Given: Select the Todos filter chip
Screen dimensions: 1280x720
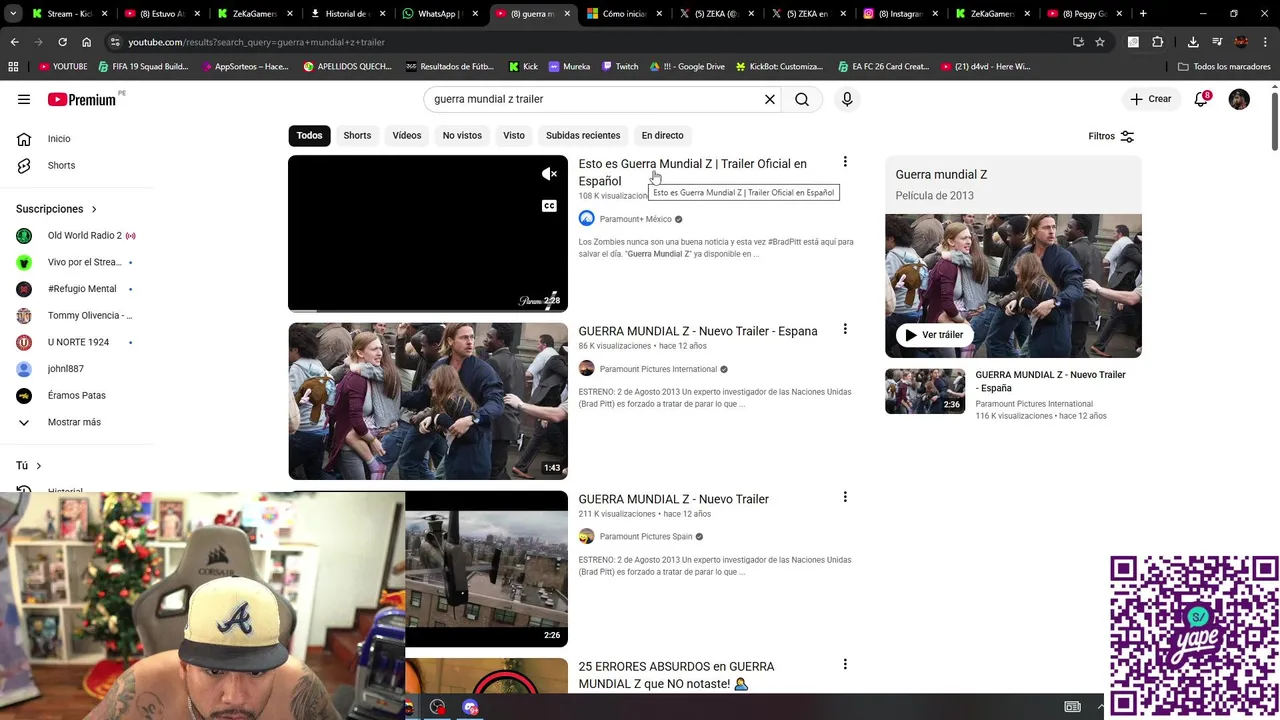Looking at the screenshot, I should click(309, 135).
